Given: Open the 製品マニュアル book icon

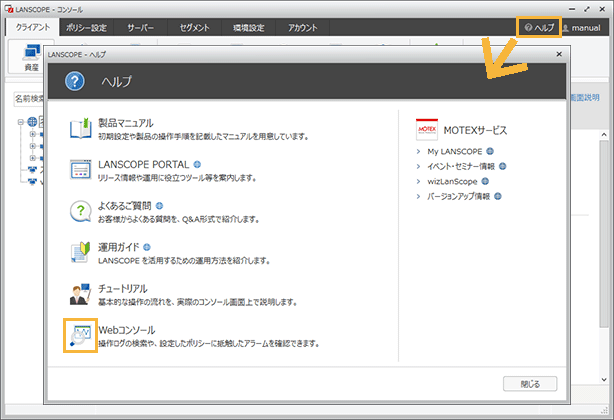Looking at the screenshot, I should pos(81,128).
